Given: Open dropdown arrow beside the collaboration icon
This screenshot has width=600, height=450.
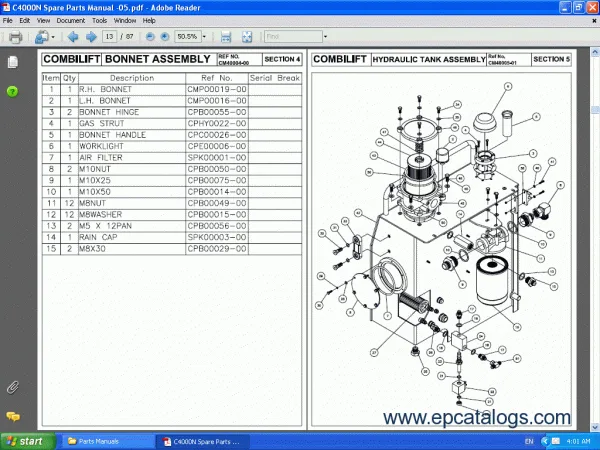Looking at the screenshot, I should tap(53, 37).
